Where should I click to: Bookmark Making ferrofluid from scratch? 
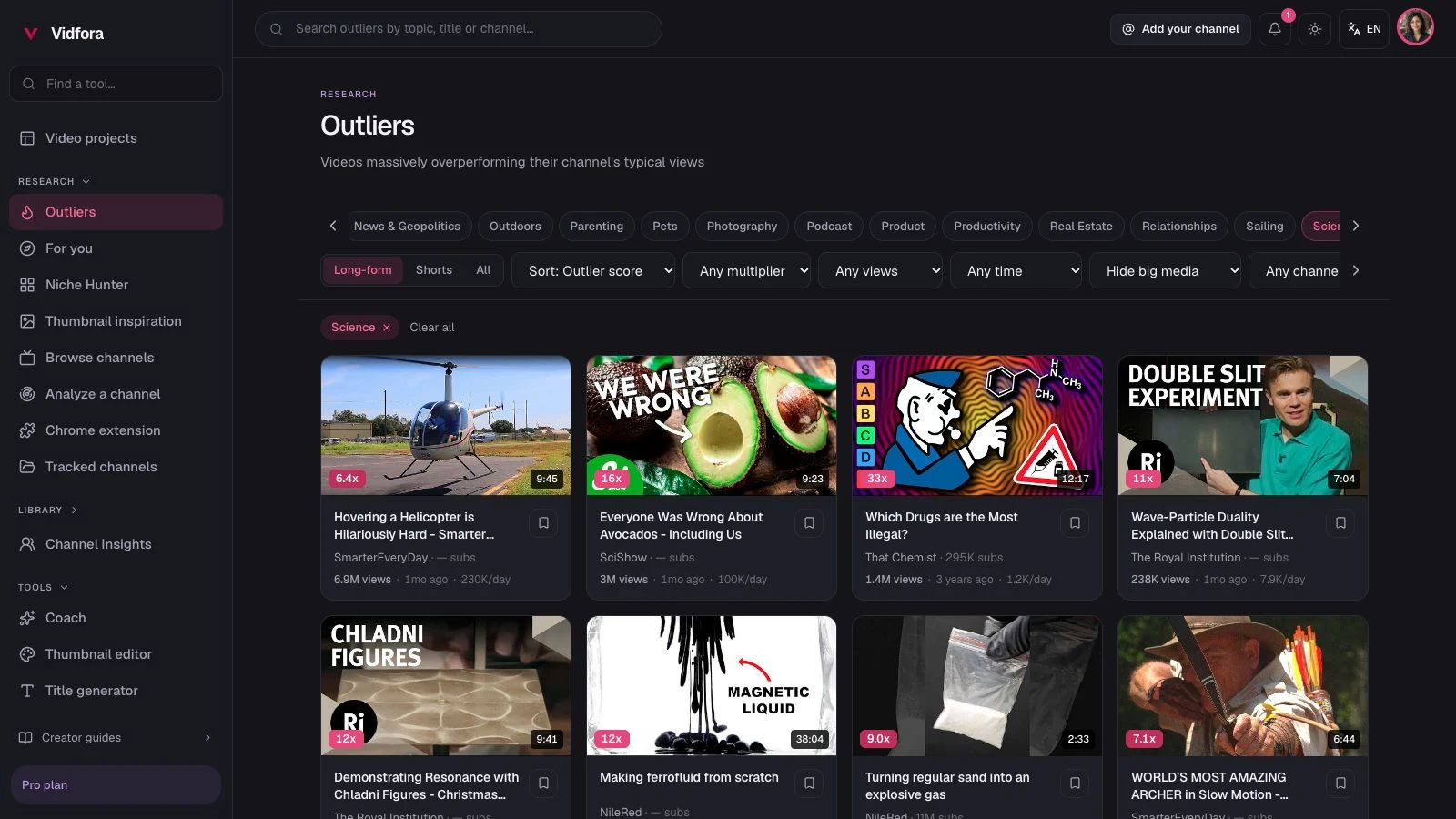coord(809,783)
